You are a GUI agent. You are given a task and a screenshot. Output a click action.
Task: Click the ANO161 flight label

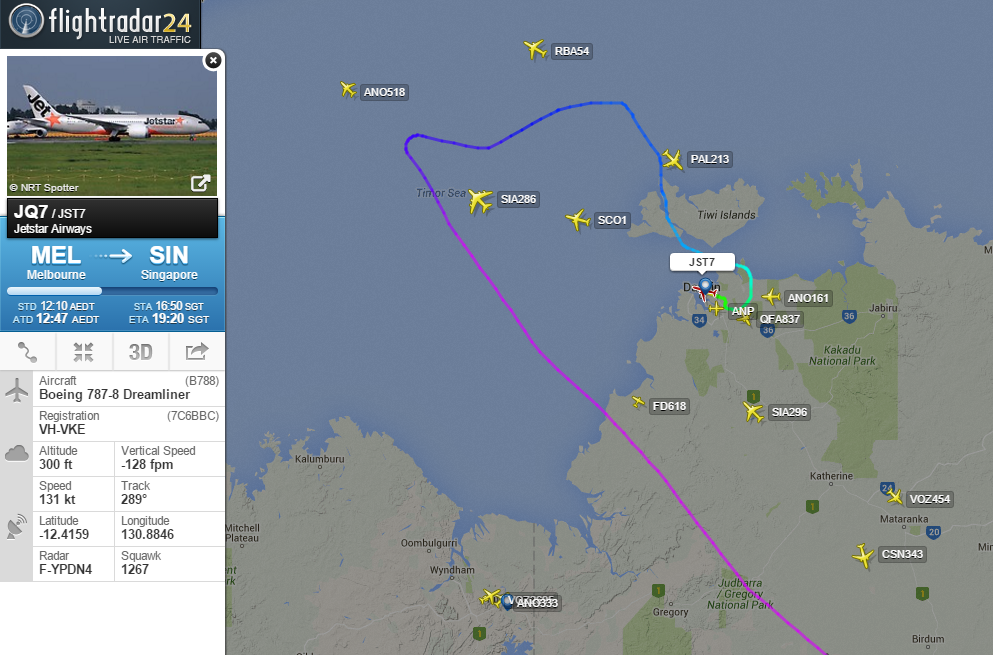(x=808, y=298)
